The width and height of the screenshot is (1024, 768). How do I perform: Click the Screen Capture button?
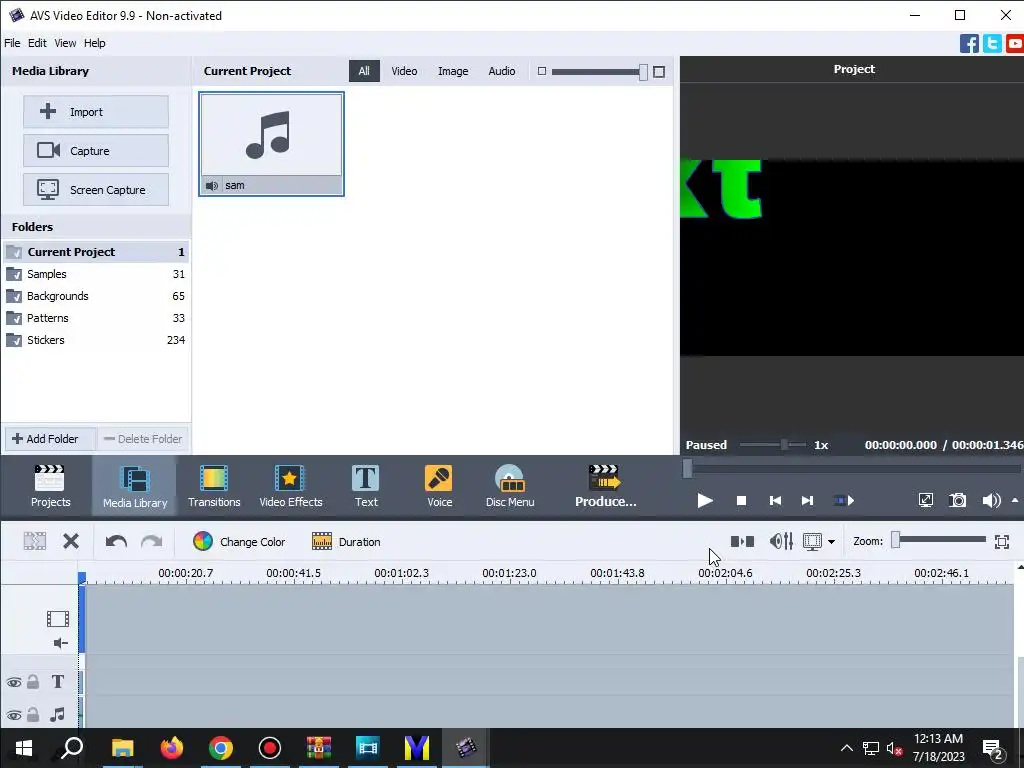(96, 190)
